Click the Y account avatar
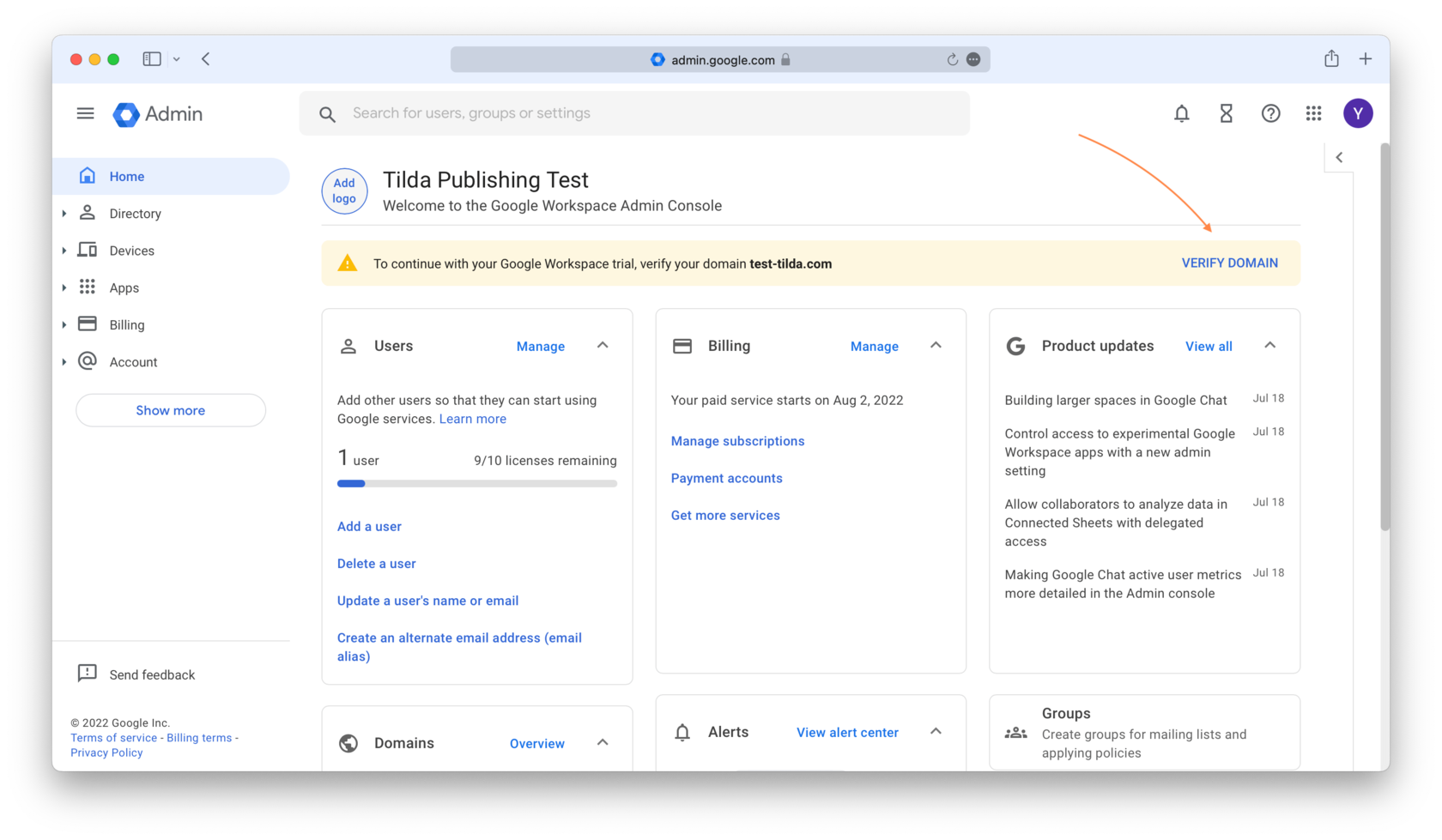Screen dimensions: 1442x840 pyautogui.click(x=1358, y=112)
